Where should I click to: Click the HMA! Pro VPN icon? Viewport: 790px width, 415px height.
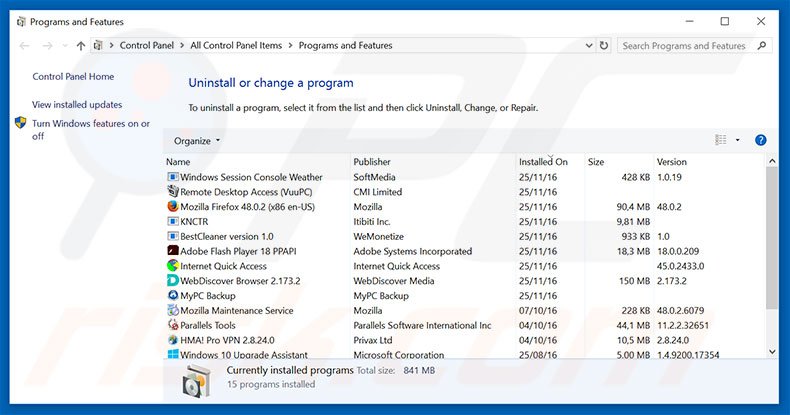coord(173,340)
